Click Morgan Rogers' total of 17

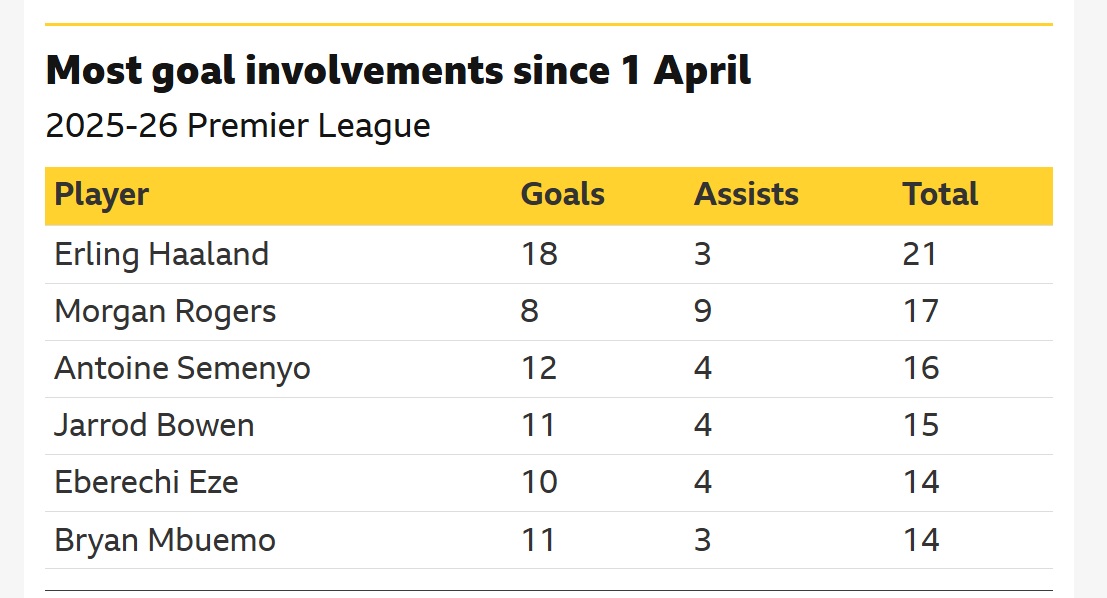point(921,311)
